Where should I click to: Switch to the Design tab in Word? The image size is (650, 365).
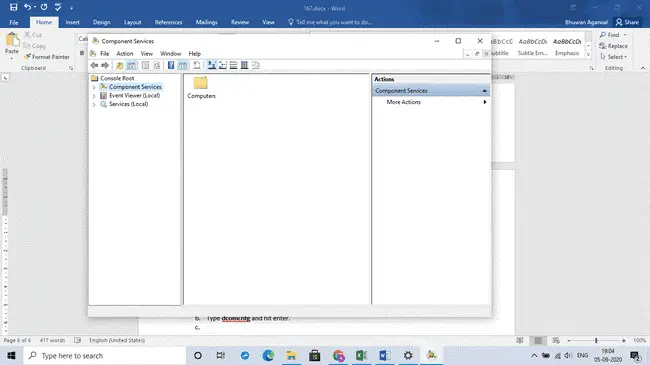[102, 22]
